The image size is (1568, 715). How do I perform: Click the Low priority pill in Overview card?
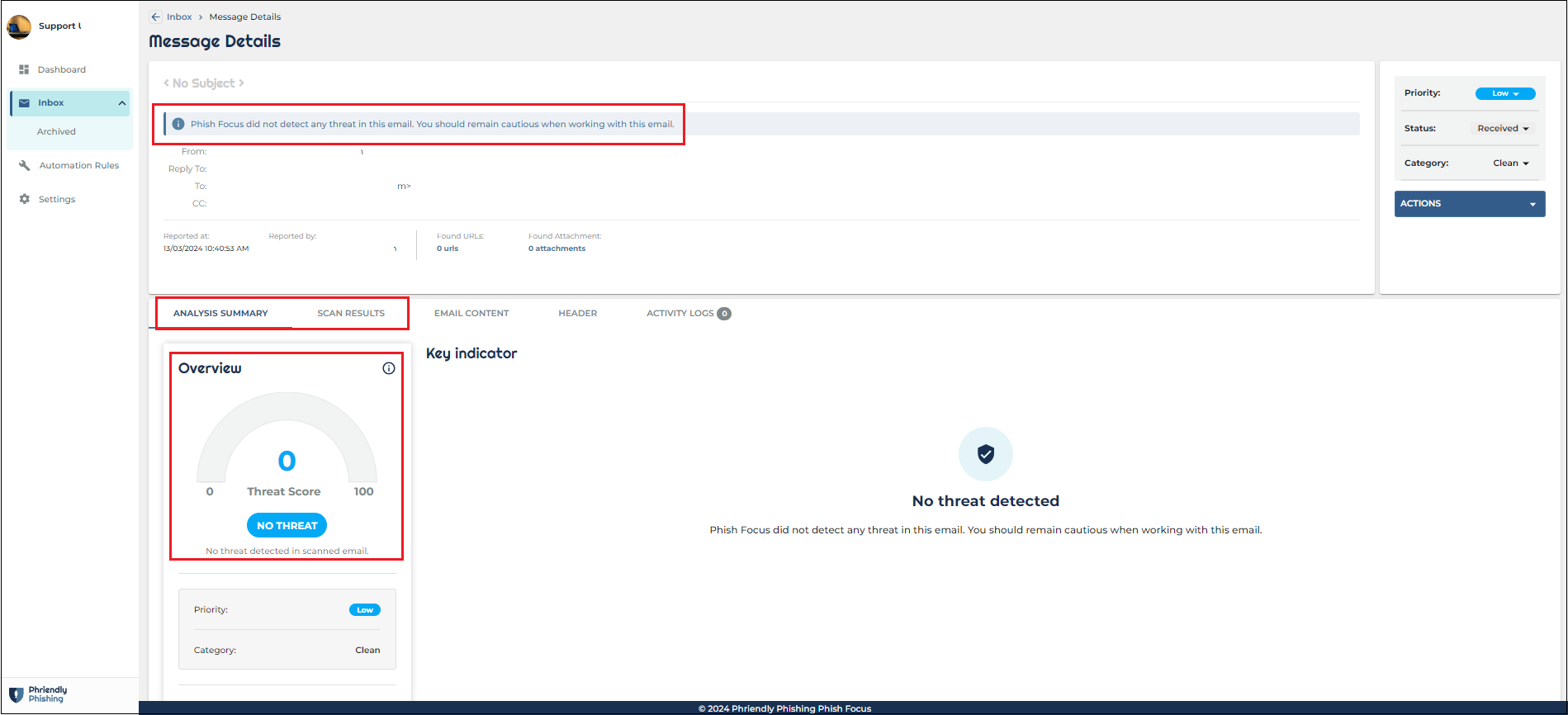(365, 610)
